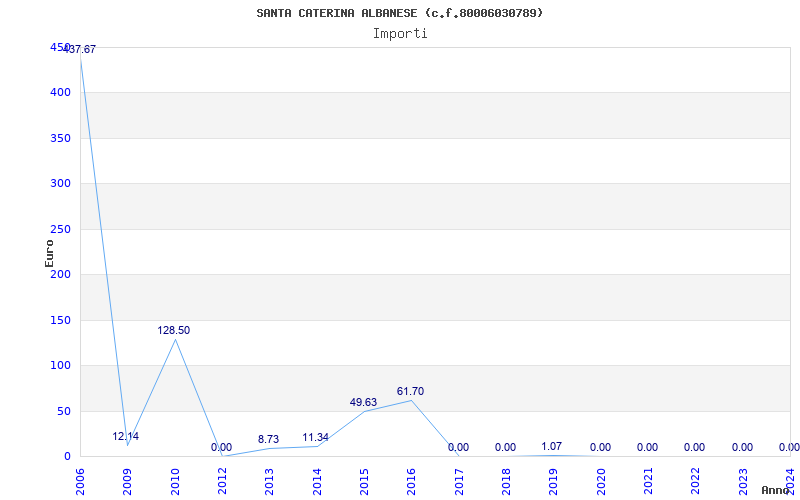Click the 11.34 data label
The image size is (800, 500).
315,437
